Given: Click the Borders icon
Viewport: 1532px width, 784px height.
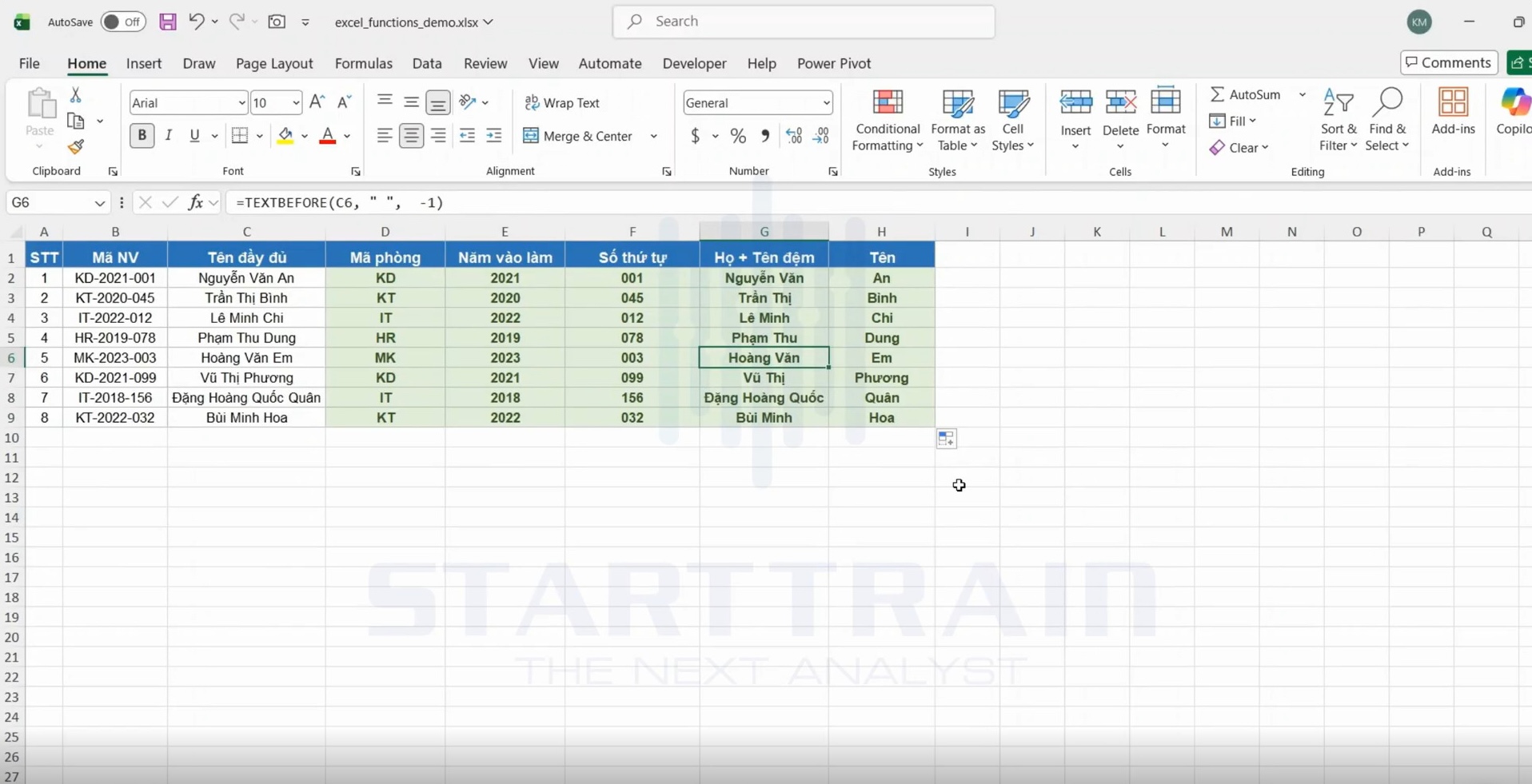Looking at the screenshot, I should [240, 136].
